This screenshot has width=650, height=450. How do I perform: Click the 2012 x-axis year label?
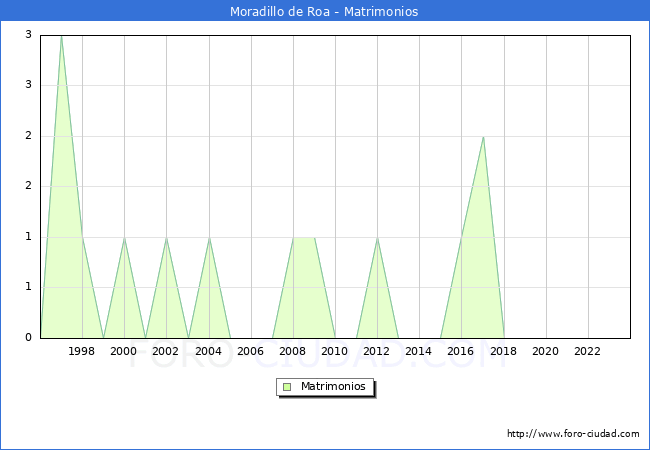(x=377, y=351)
